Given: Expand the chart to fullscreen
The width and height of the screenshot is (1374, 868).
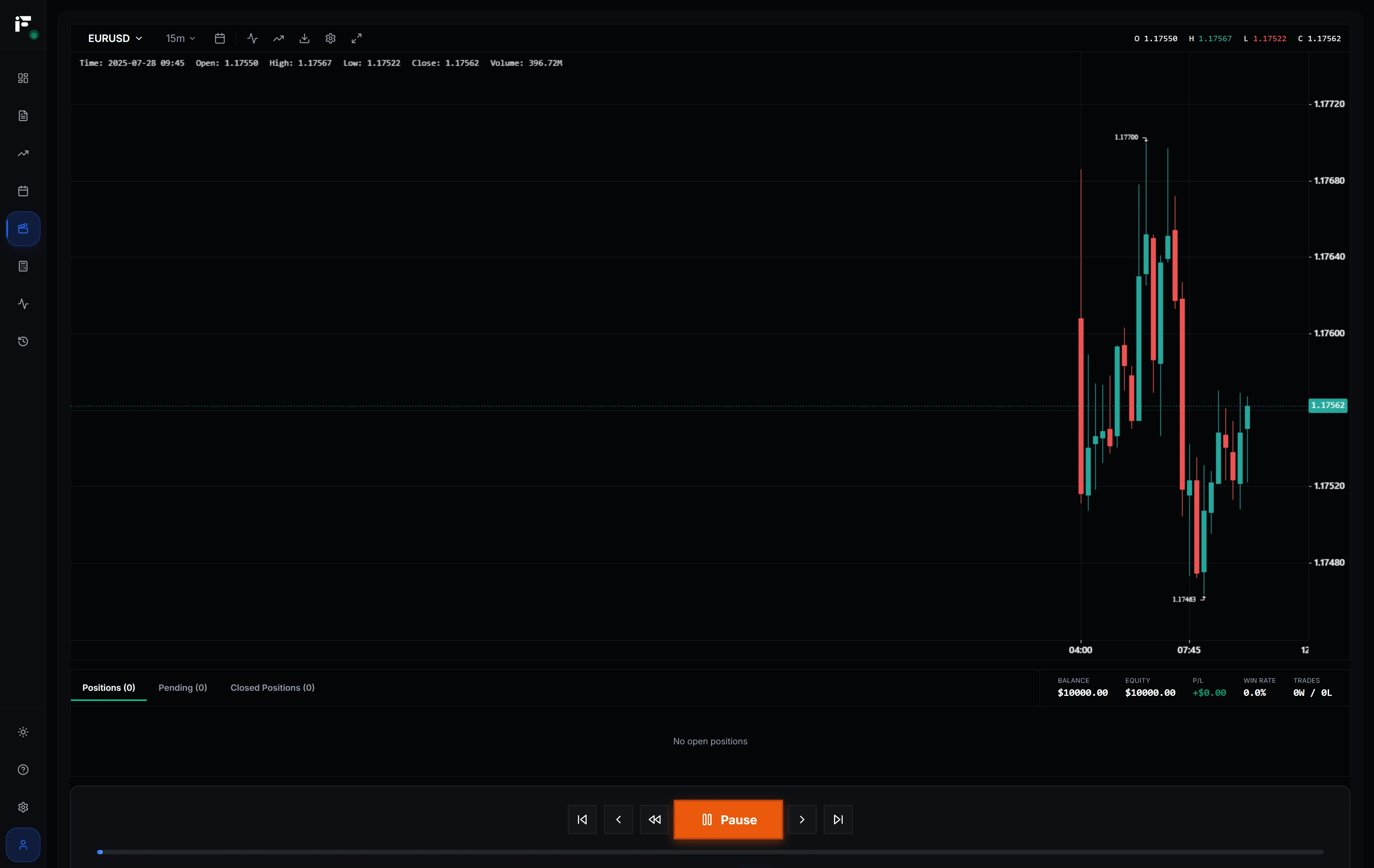Looking at the screenshot, I should [357, 38].
